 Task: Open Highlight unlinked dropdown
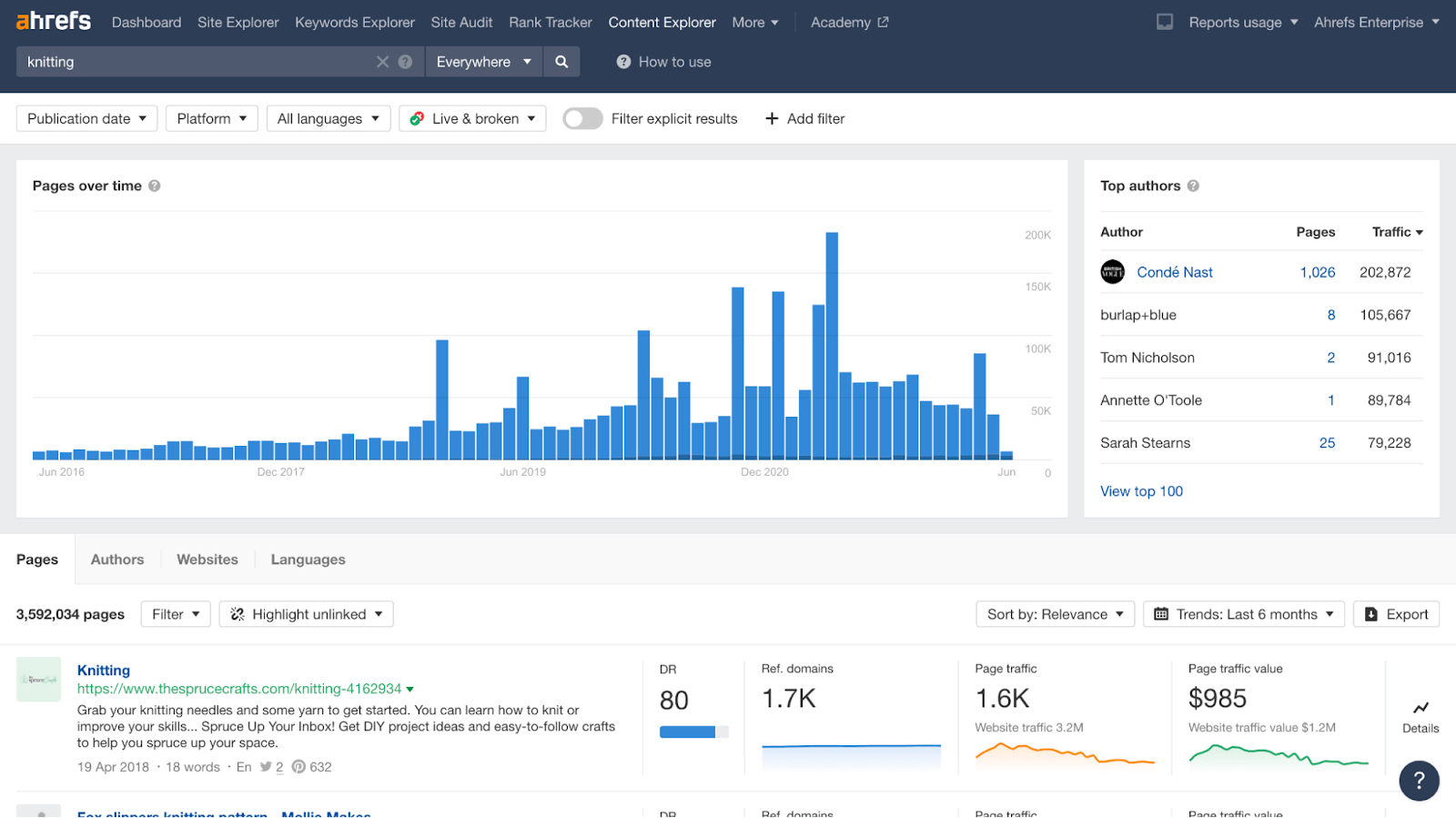click(x=307, y=614)
